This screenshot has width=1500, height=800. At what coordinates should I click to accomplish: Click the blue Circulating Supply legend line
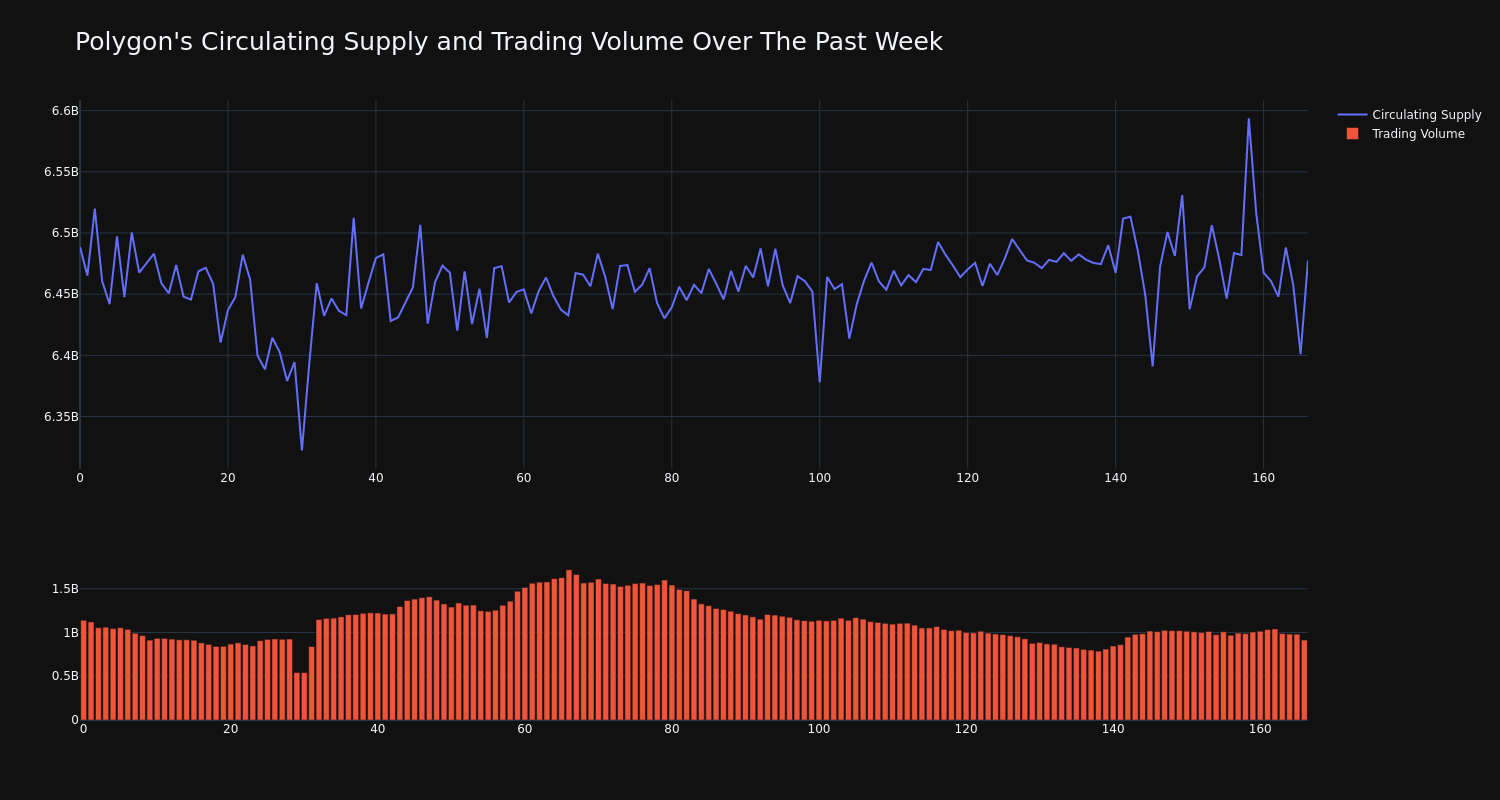click(x=1352, y=115)
